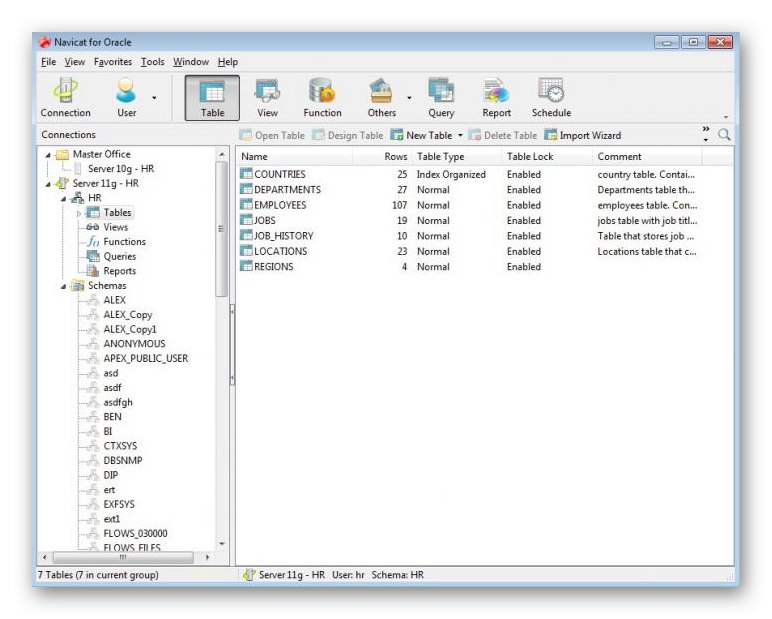The height and width of the screenshot is (619, 772).
Task: Select the Others toolbar icon
Action: tap(382, 98)
